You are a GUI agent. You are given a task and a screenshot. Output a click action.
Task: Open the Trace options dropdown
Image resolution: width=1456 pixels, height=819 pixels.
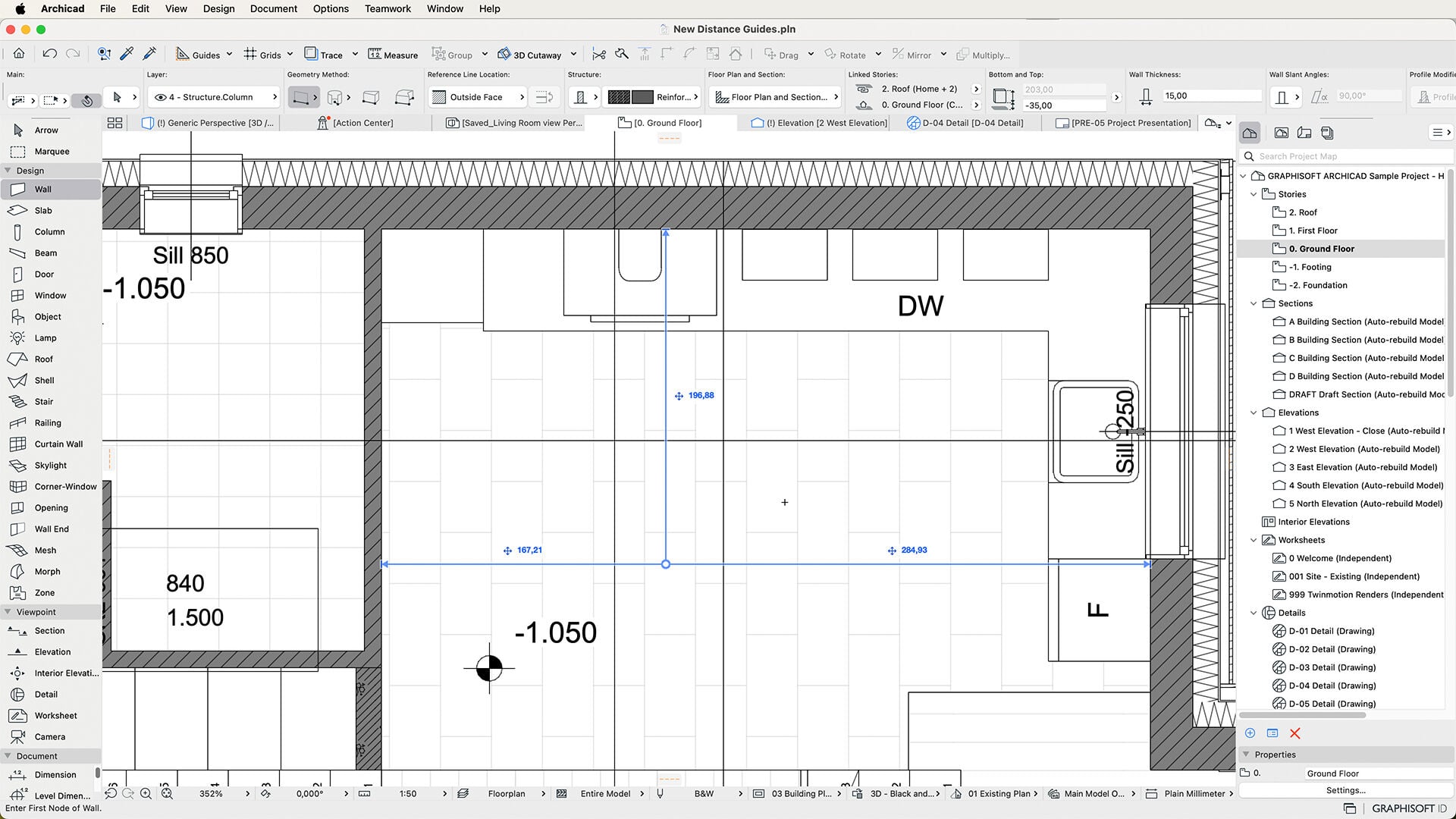[355, 55]
